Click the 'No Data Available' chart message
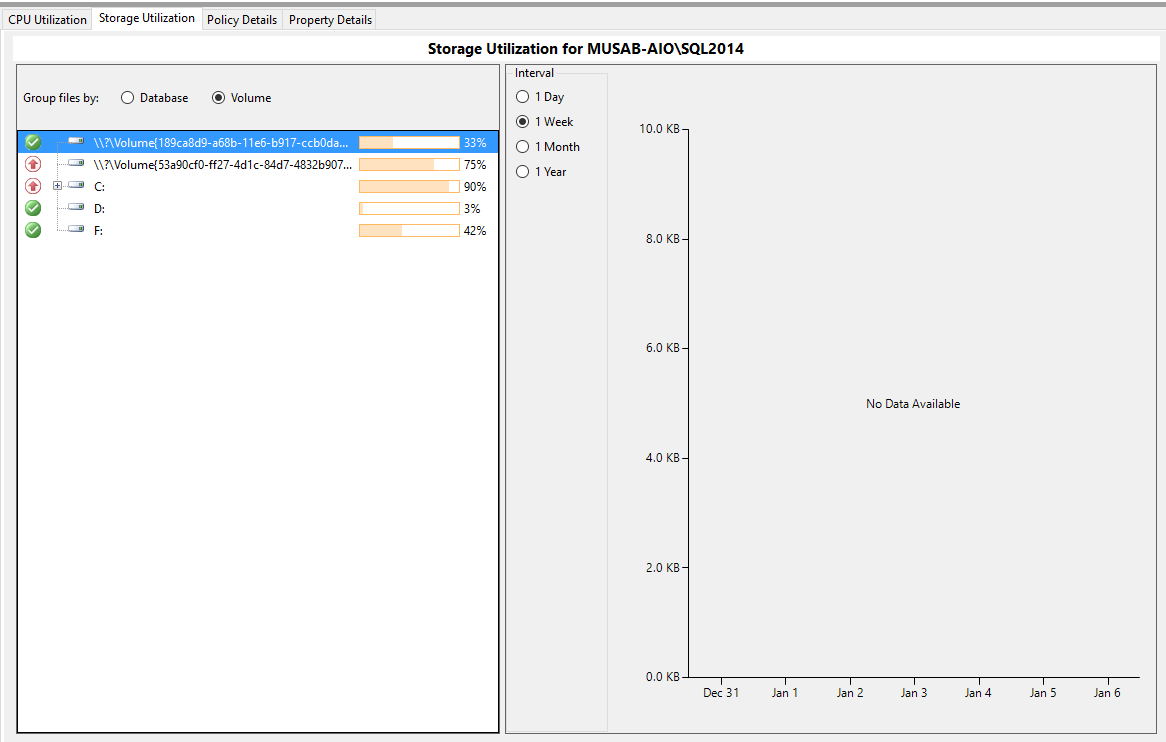 912,404
